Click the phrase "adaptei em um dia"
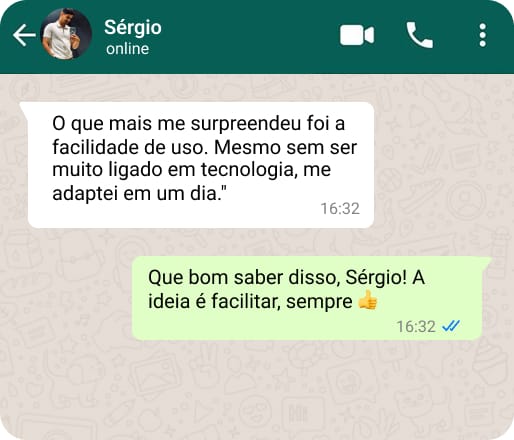Image resolution: width=514 pixels, height=440 pixels. tap(135, 193)
